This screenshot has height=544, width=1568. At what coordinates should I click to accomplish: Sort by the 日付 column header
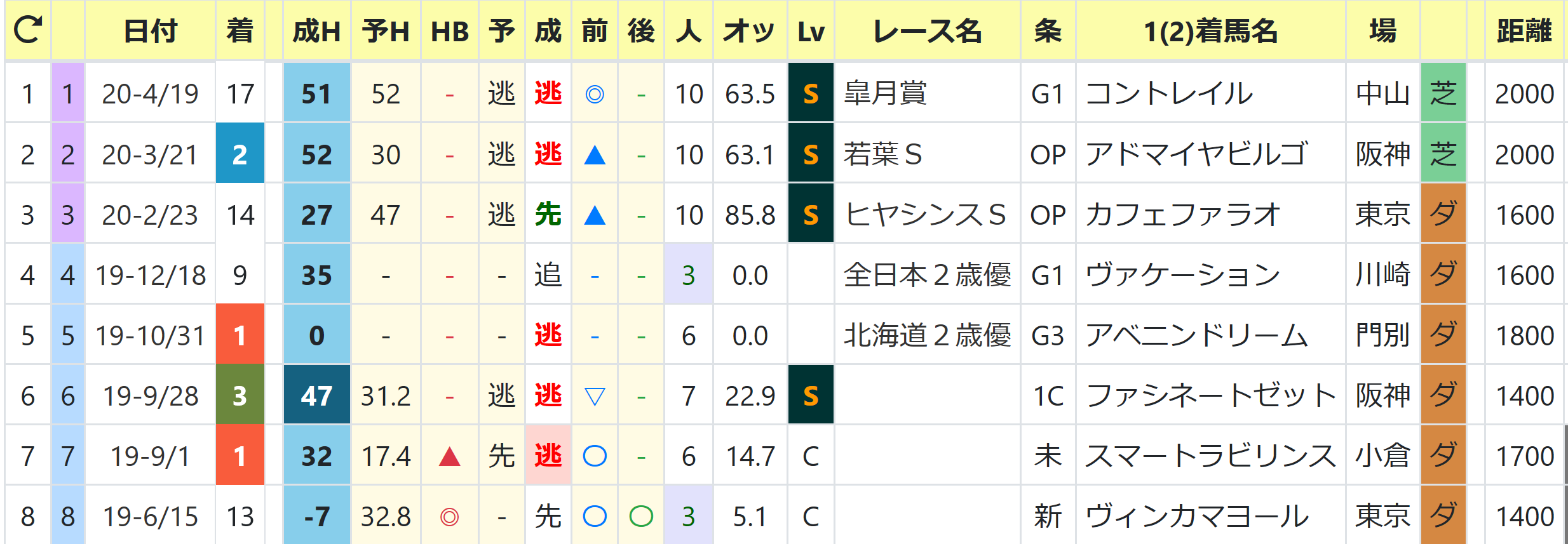pos(150,31)
